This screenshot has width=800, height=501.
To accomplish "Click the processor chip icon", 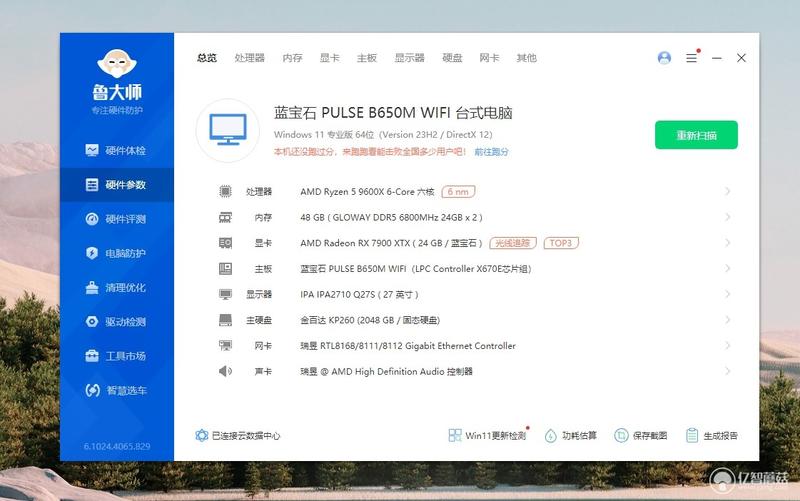I will [225, 191].
